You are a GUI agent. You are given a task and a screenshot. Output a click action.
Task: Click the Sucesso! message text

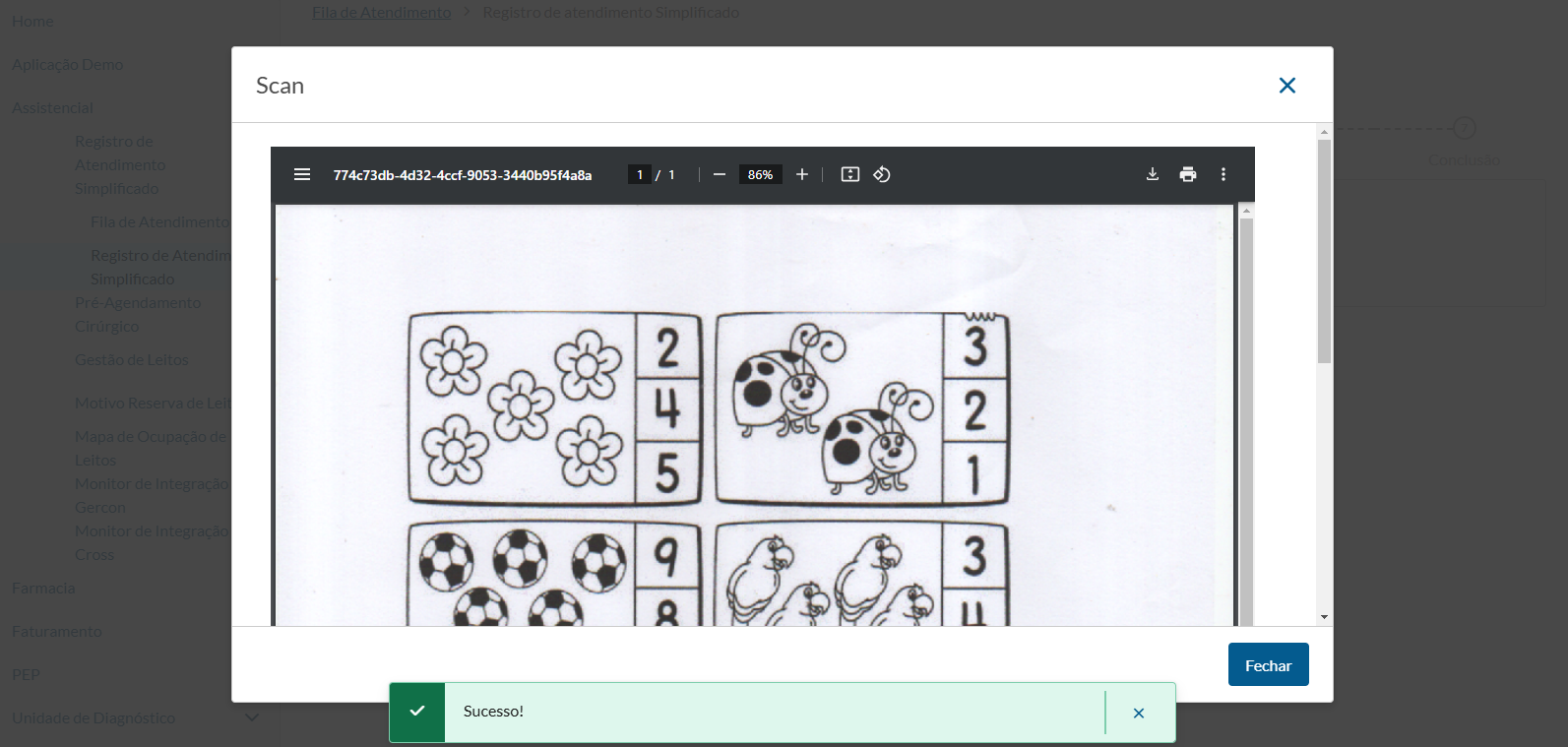tap(493, 711)
